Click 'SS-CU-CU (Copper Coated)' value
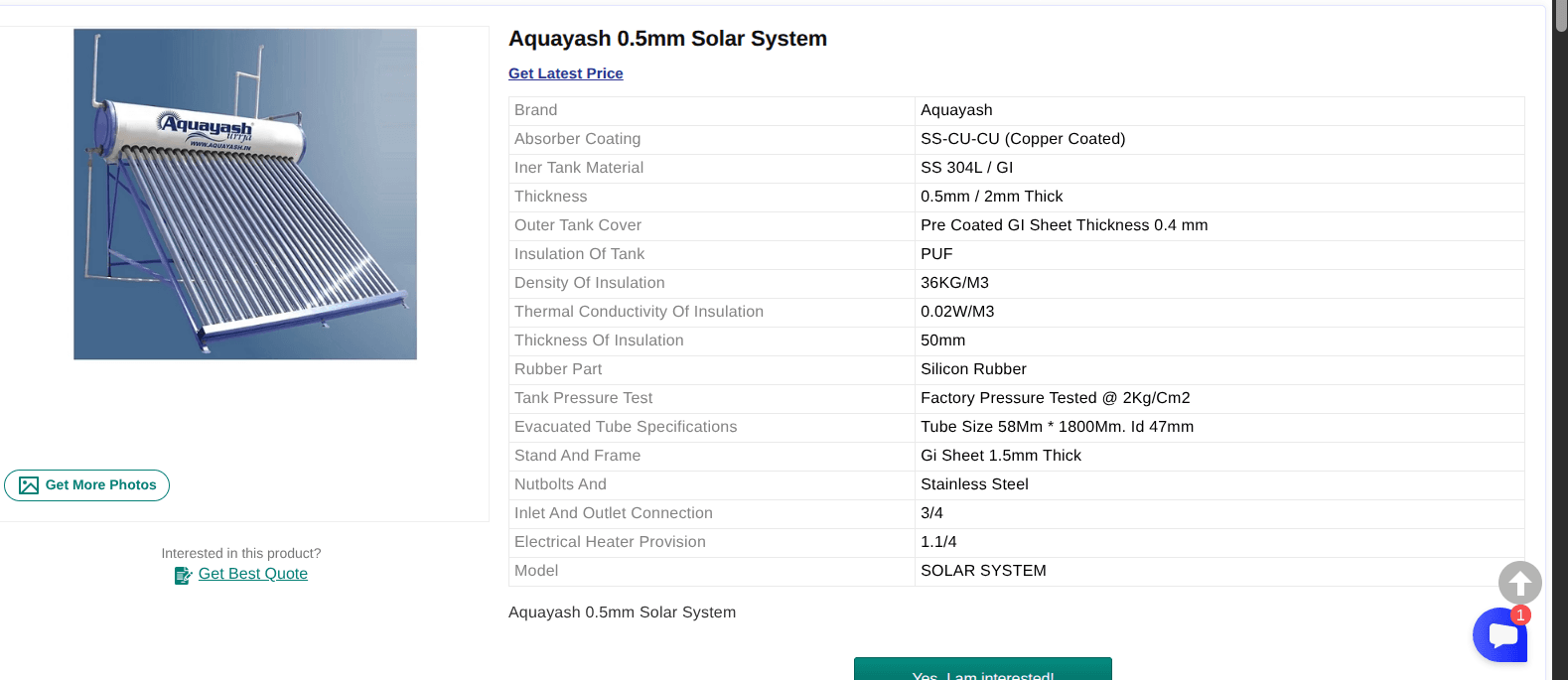1568x680 pixels. tap(1023, 139)
